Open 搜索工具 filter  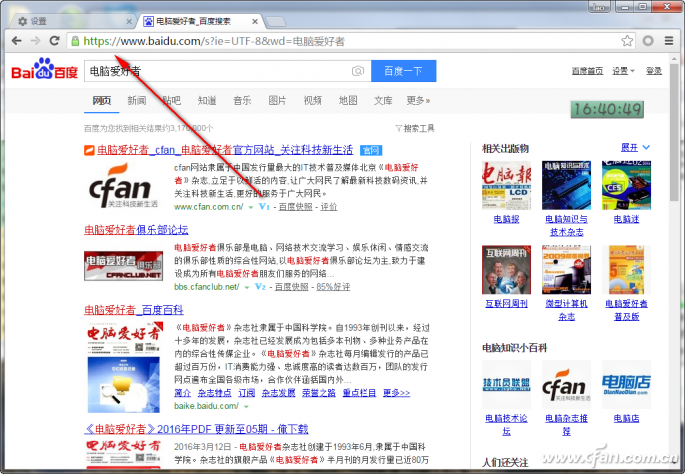coord(415,128)
